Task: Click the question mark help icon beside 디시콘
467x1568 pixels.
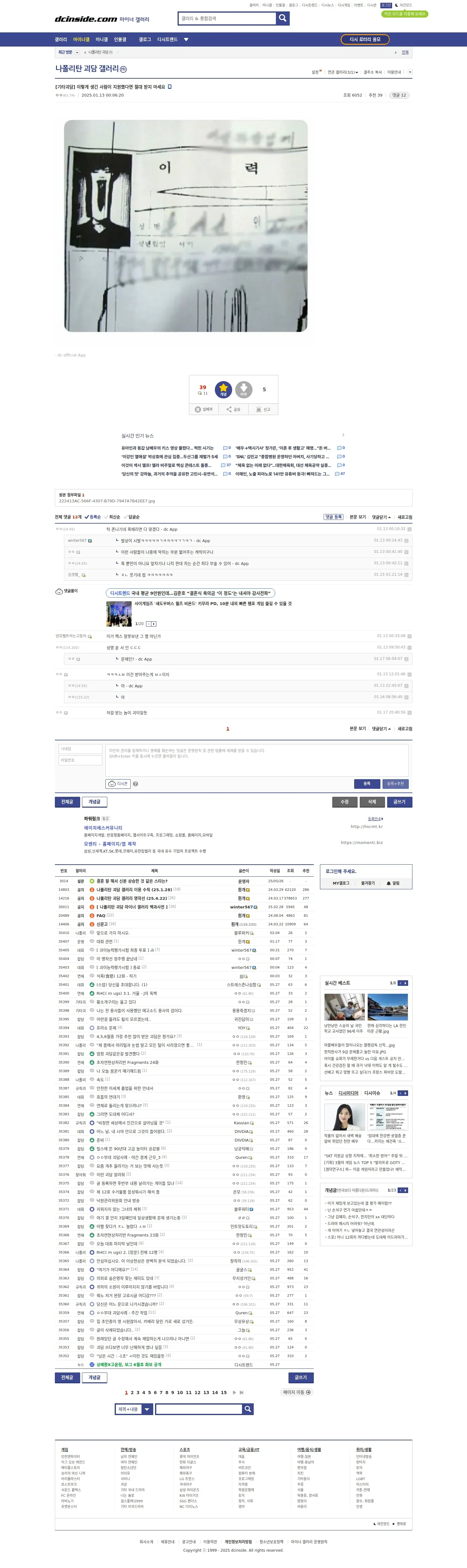Action: [x=135, y=784]
